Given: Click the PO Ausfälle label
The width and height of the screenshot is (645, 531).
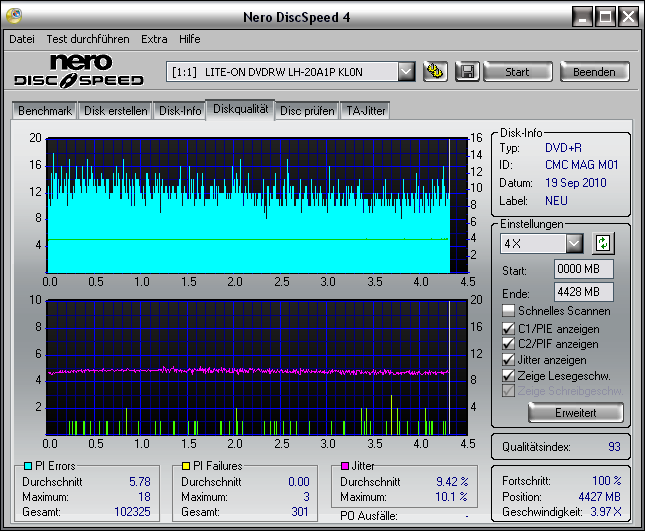Looking at the screenshot, I should click(369, 516).
